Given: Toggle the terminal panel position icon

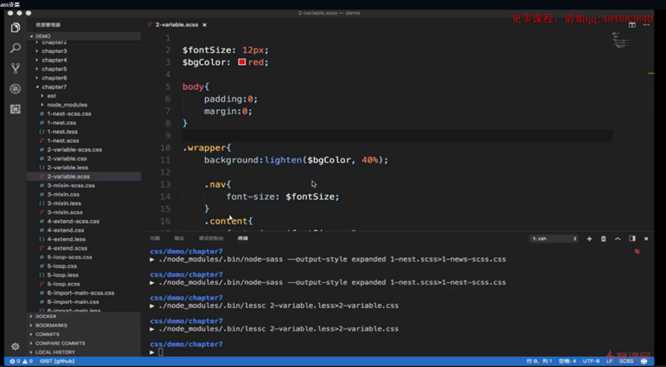Looking at the screenshot, I should coord(632,239).
